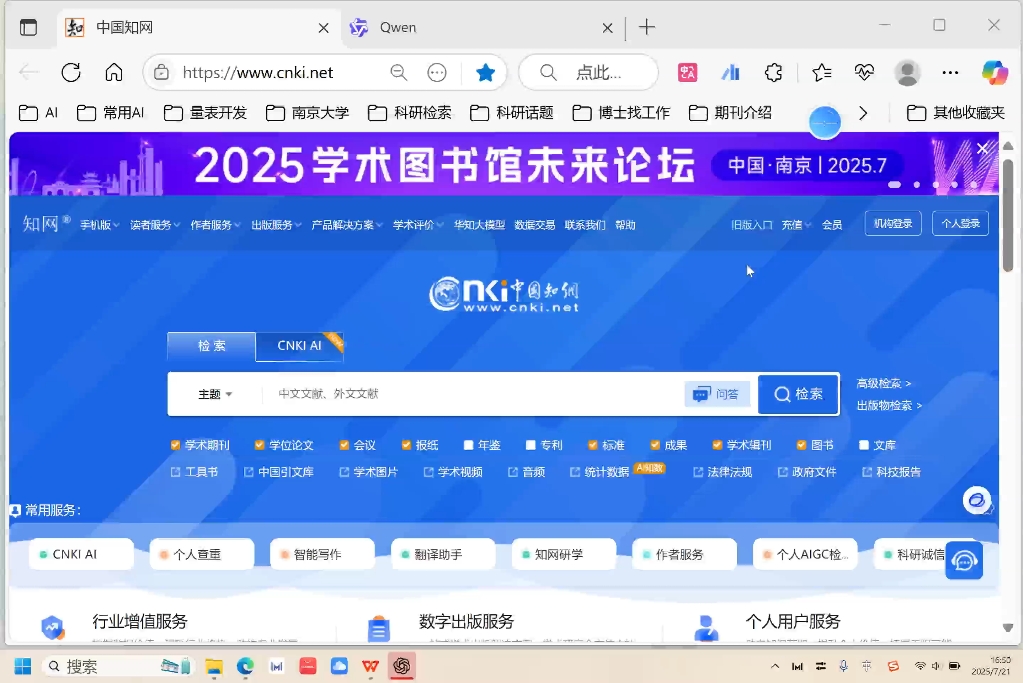This screenshot has height=683, width=1023.
Task: Enable the 文库 checkbox
Action: point(864,445)
